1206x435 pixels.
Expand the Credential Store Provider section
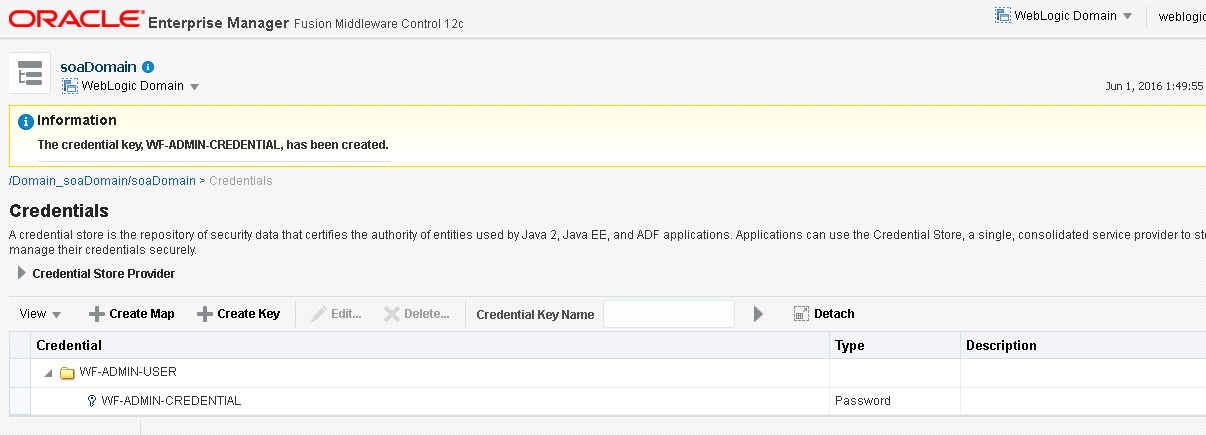22,273
